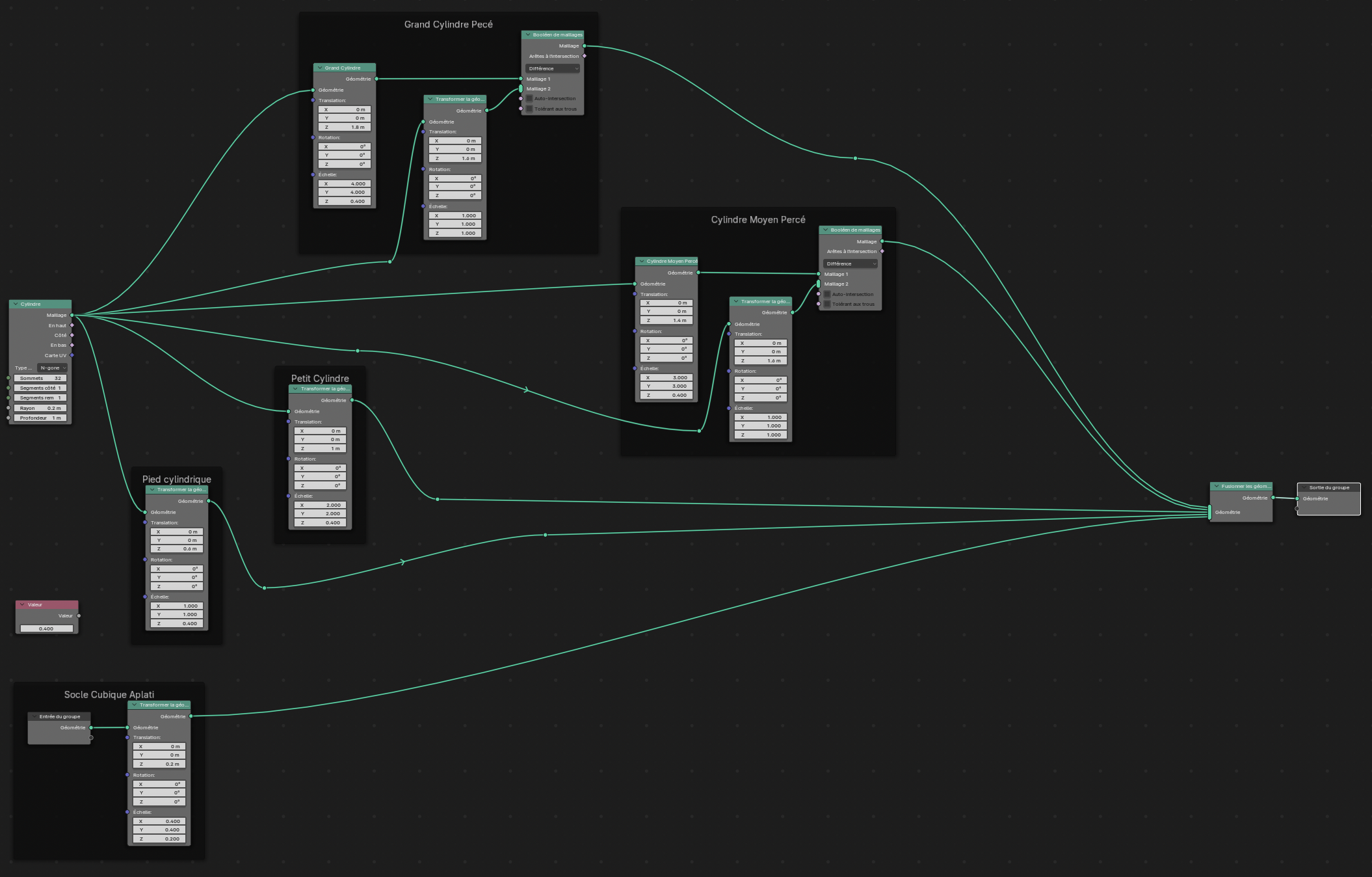1372x877 pixels.
Task: Click the Sommets 32 field
Action: point(40,378)
